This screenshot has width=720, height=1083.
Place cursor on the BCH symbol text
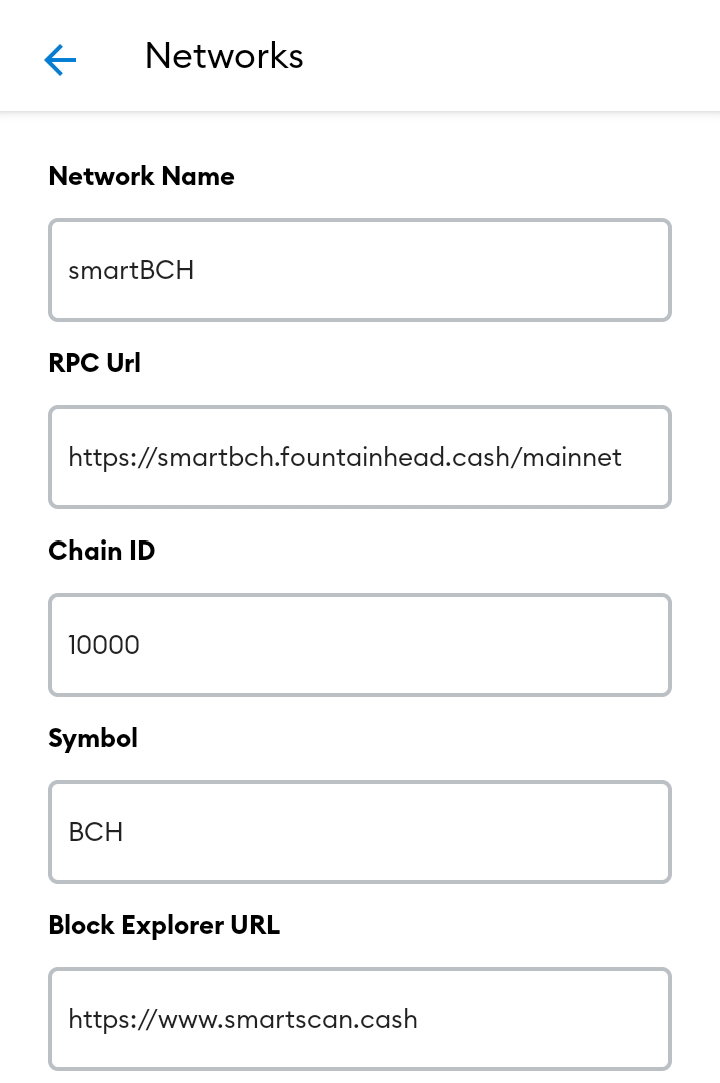coord(95,832)
